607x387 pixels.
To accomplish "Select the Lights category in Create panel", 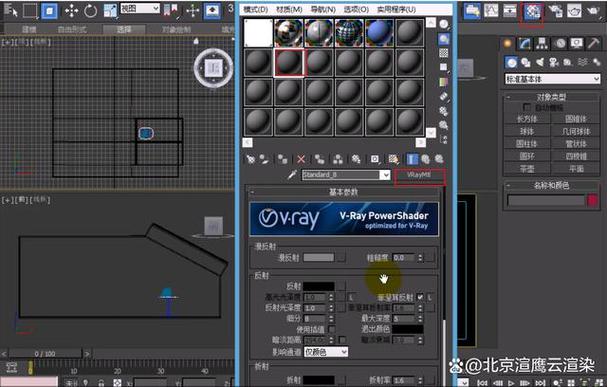I will point(540,62).
